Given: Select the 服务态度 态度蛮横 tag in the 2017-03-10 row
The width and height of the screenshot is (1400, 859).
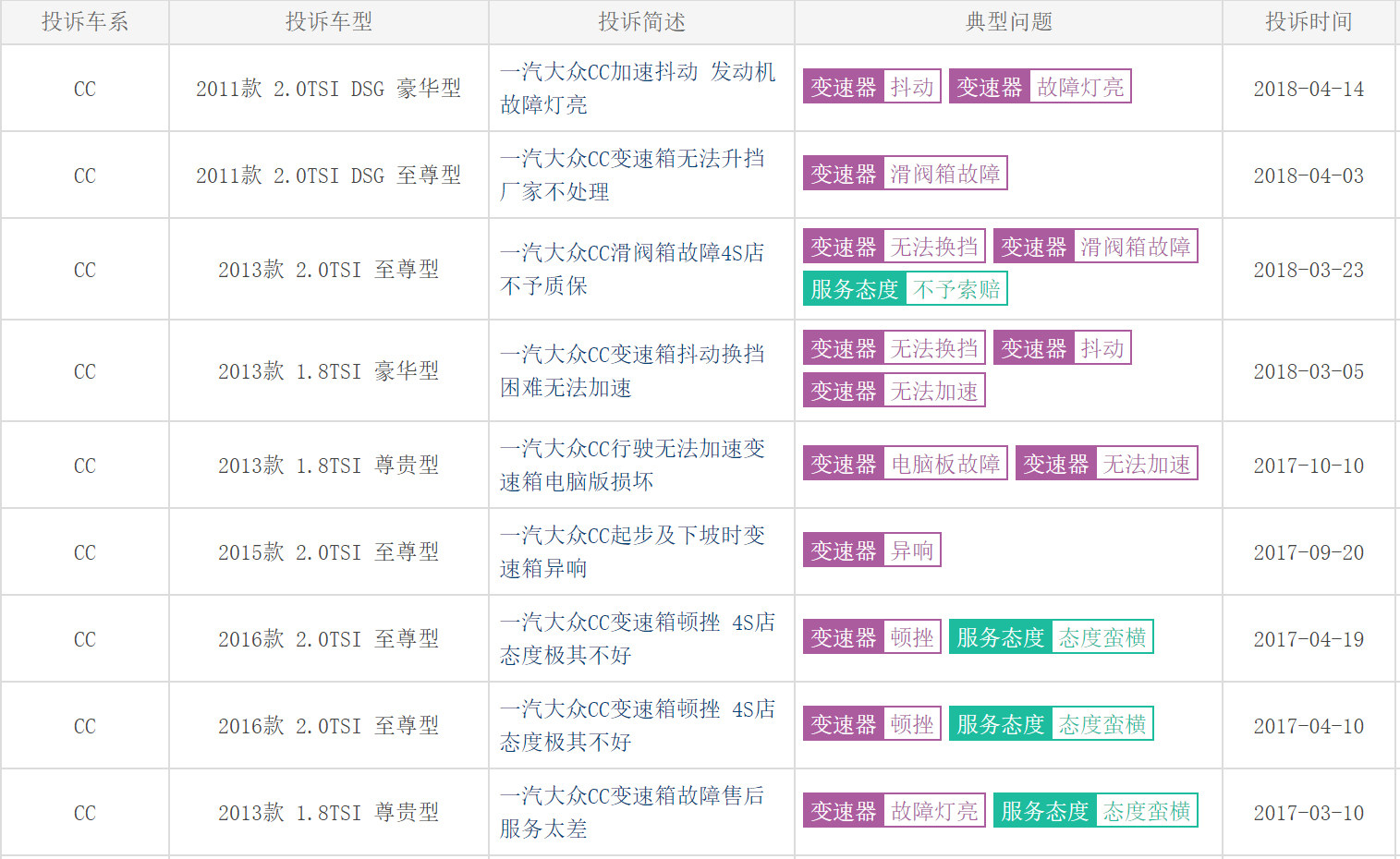Looking at the screenshot, I should (x=1096, y=811).
